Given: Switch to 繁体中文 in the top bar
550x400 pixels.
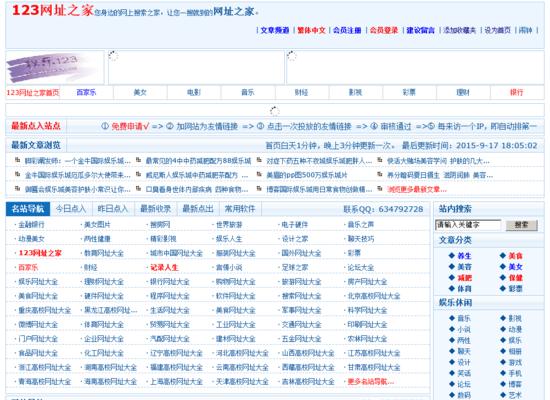Looking at the screenshot, I should [x=311, y=30].
